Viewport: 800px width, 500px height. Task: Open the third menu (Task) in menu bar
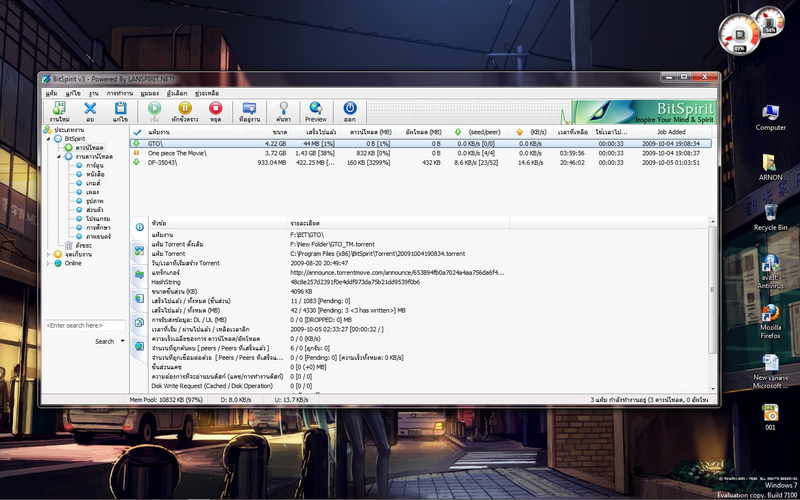tap(93, 93)
